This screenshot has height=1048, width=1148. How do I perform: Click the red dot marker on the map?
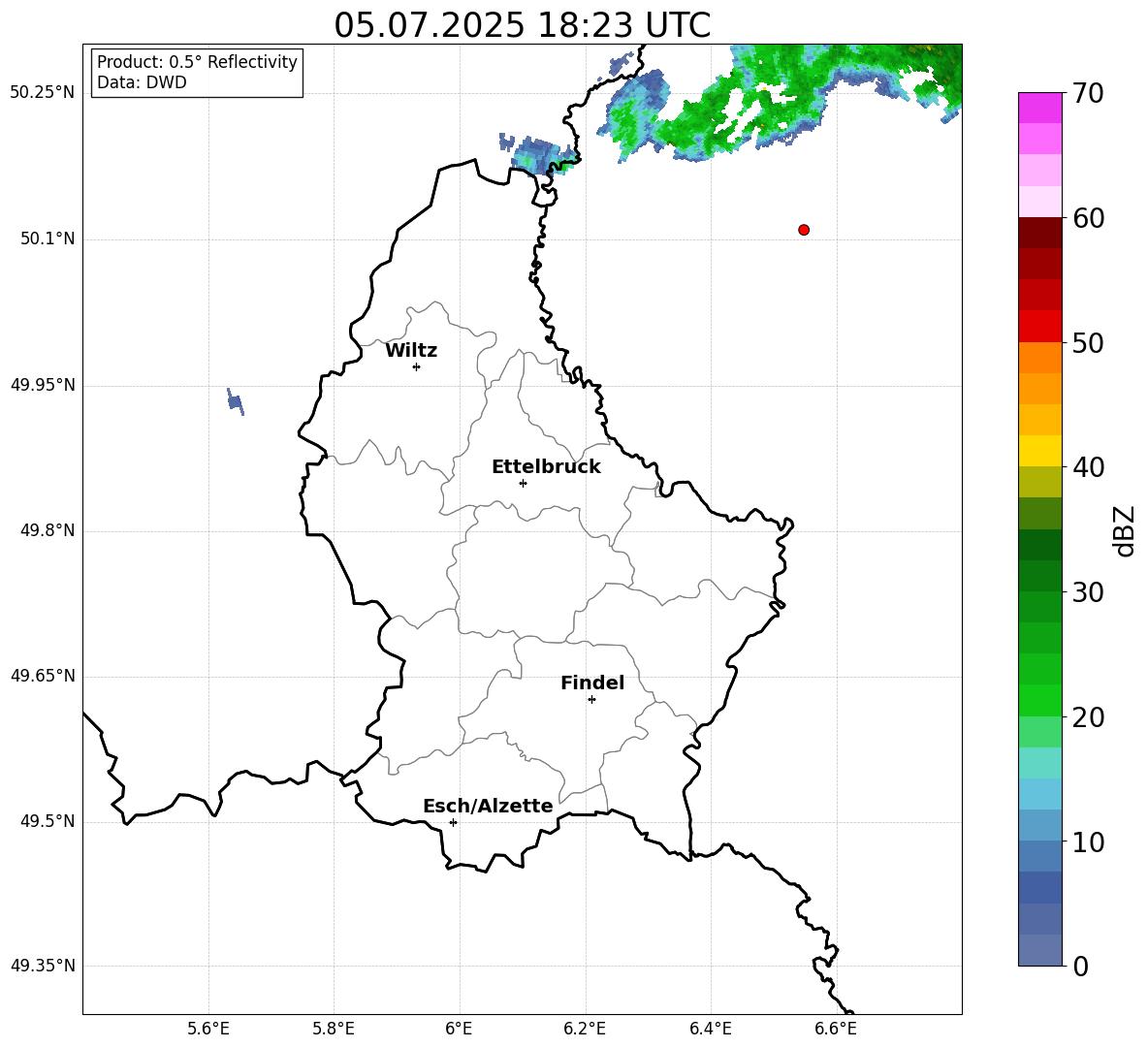(804, 230)
